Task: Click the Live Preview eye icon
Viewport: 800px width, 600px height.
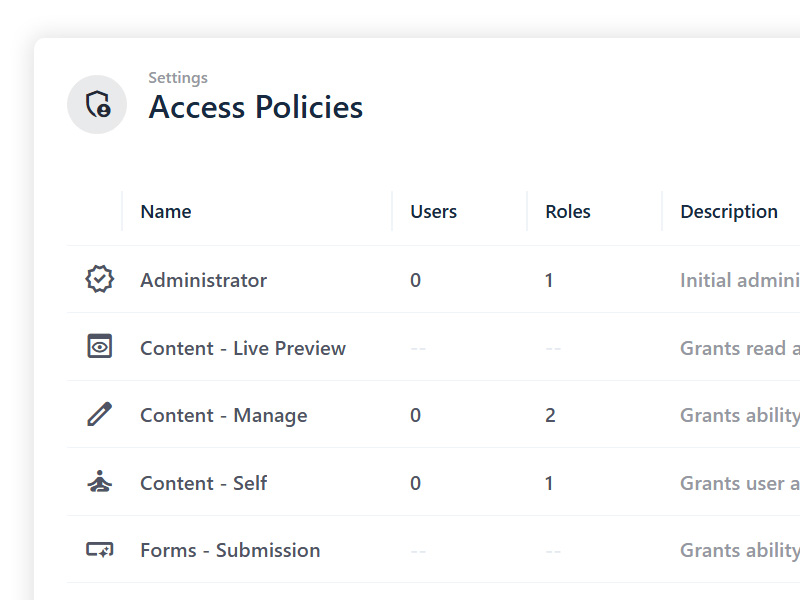Action: click(x=99, y=347)
